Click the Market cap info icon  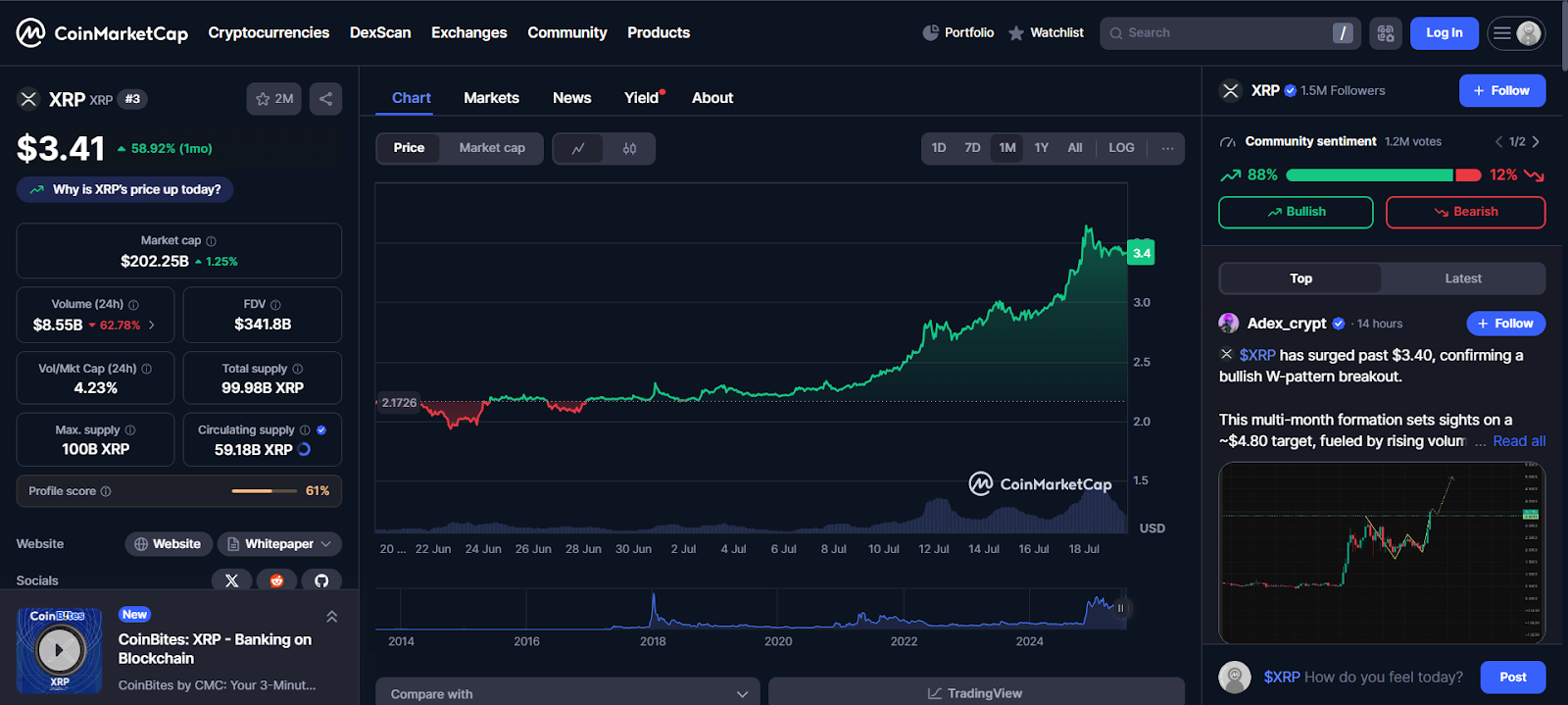(211, 241)
